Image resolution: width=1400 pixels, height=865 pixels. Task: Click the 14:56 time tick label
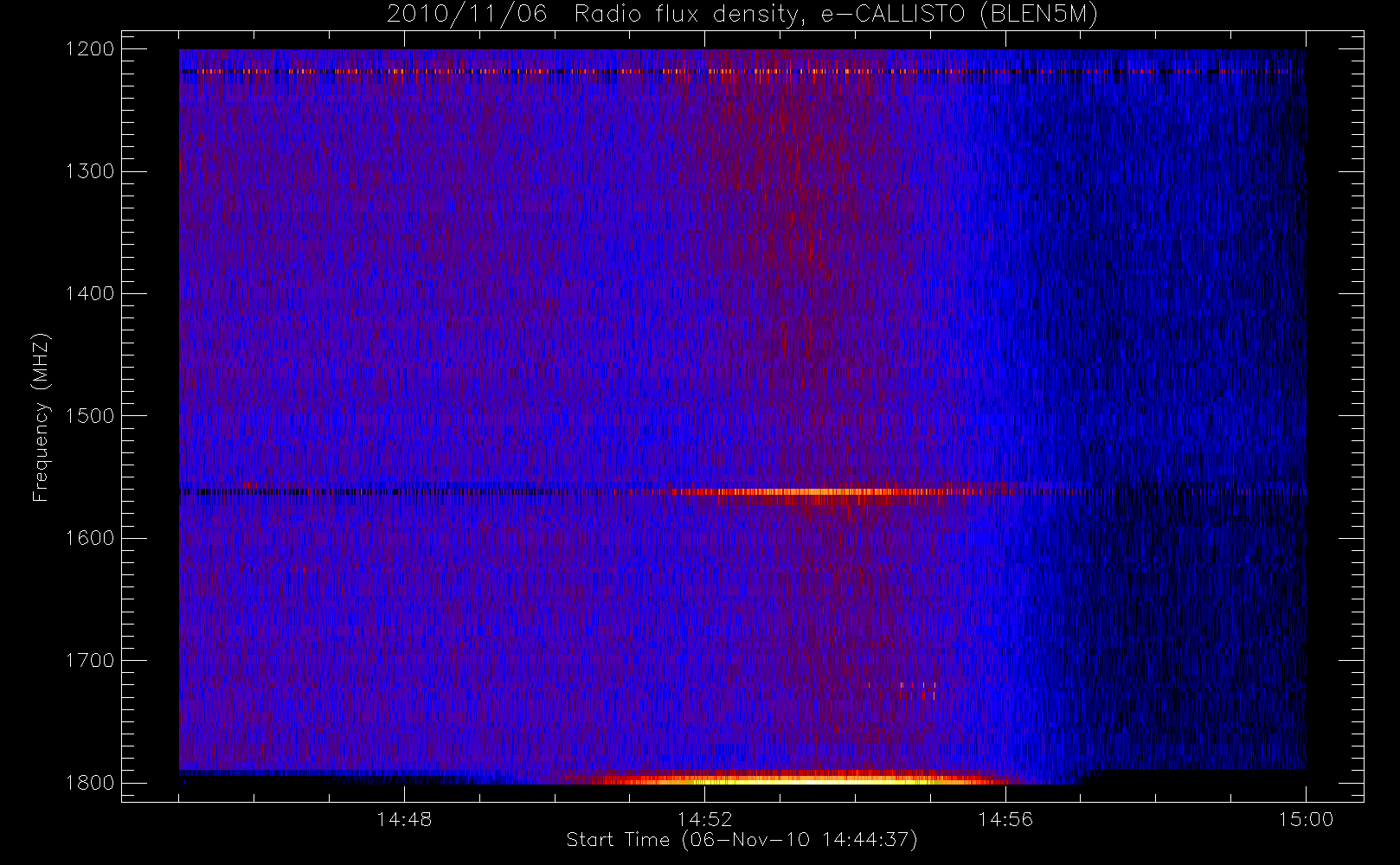pos(1005,819)
